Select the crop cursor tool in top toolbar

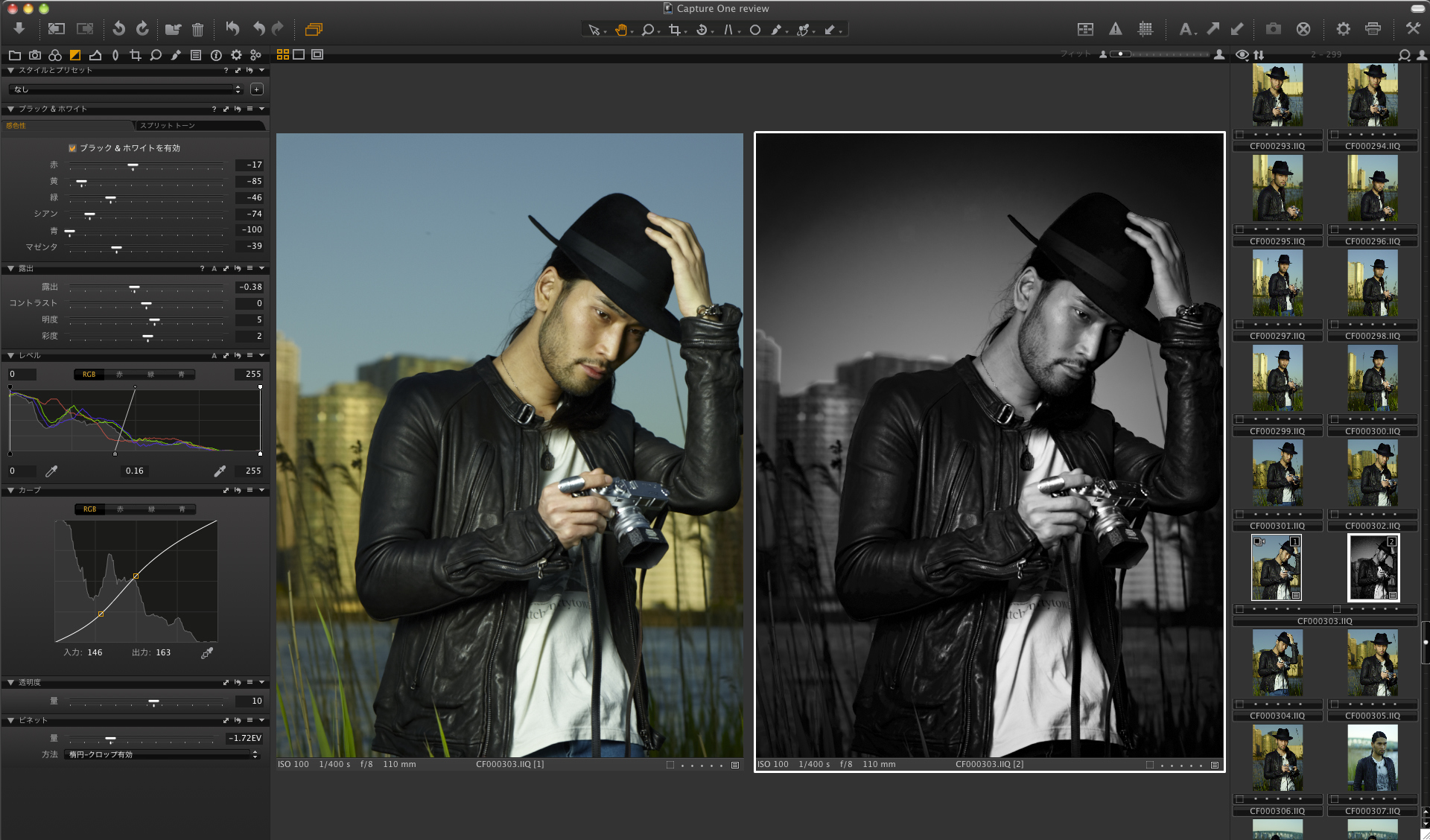[x=674, y=30]
